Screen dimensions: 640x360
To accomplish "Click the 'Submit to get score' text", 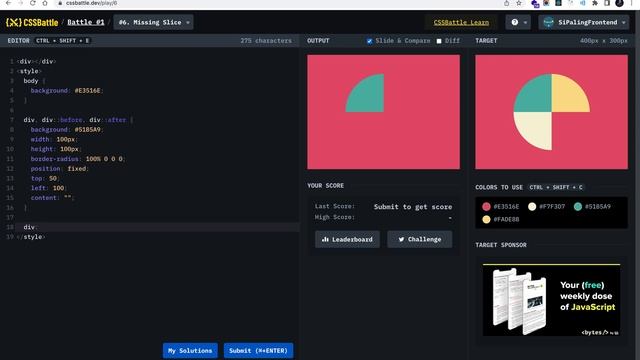I will 413,207.
